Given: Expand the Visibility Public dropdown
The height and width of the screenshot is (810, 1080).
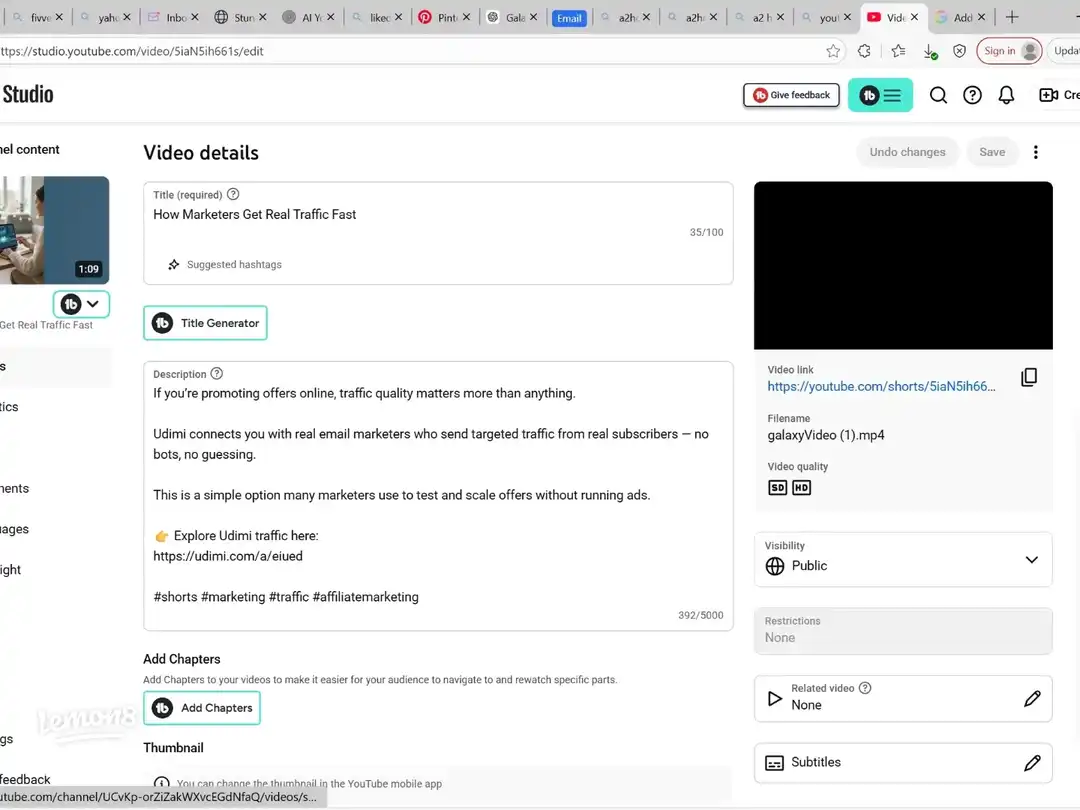Looking at the screenshot, I should 1031,560.
